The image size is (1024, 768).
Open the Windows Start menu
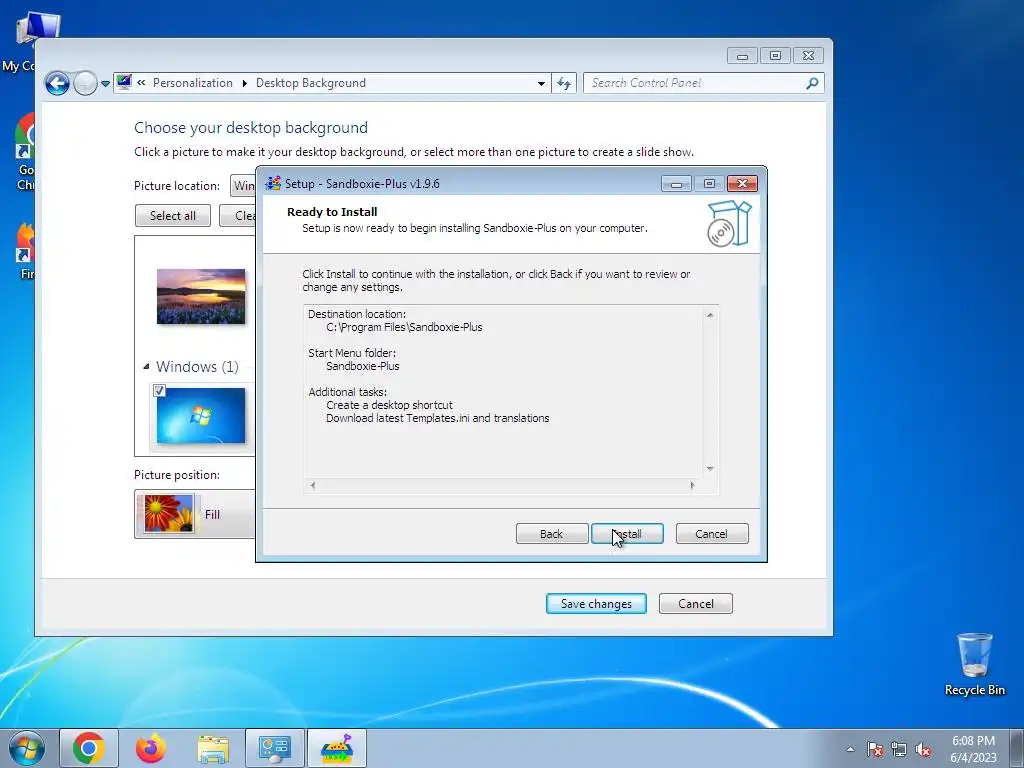(26, 748)
